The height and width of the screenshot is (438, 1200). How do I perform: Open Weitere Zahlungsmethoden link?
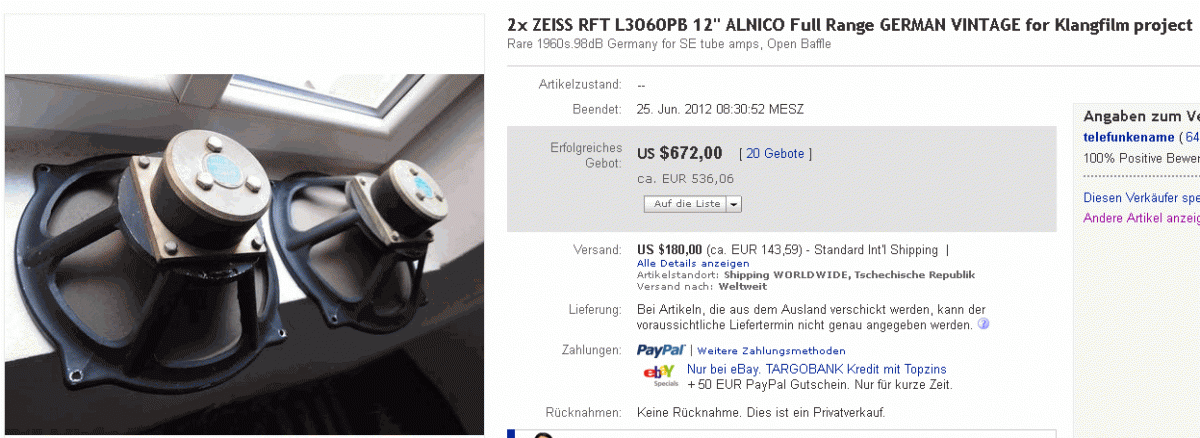(x=771, y=351)
